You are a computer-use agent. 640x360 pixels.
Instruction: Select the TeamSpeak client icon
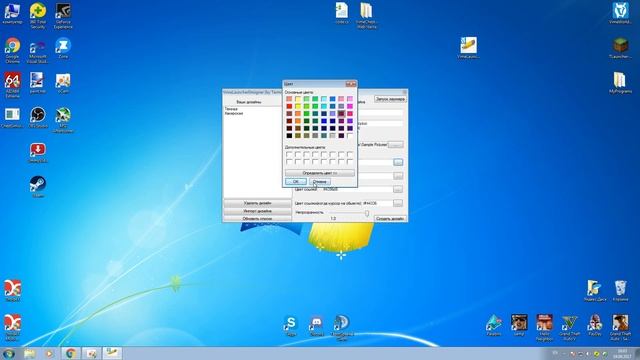pyautogui.click(x=342, y=328)
